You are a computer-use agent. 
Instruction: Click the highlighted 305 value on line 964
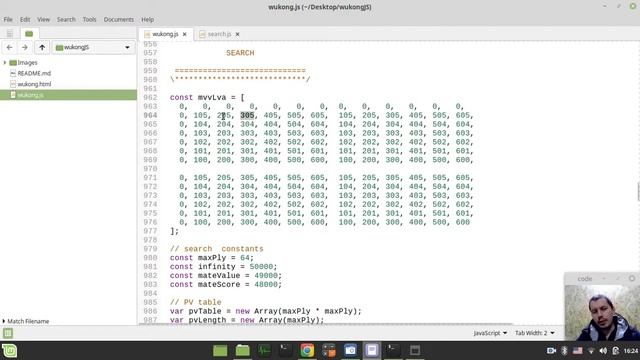[247, 116]
